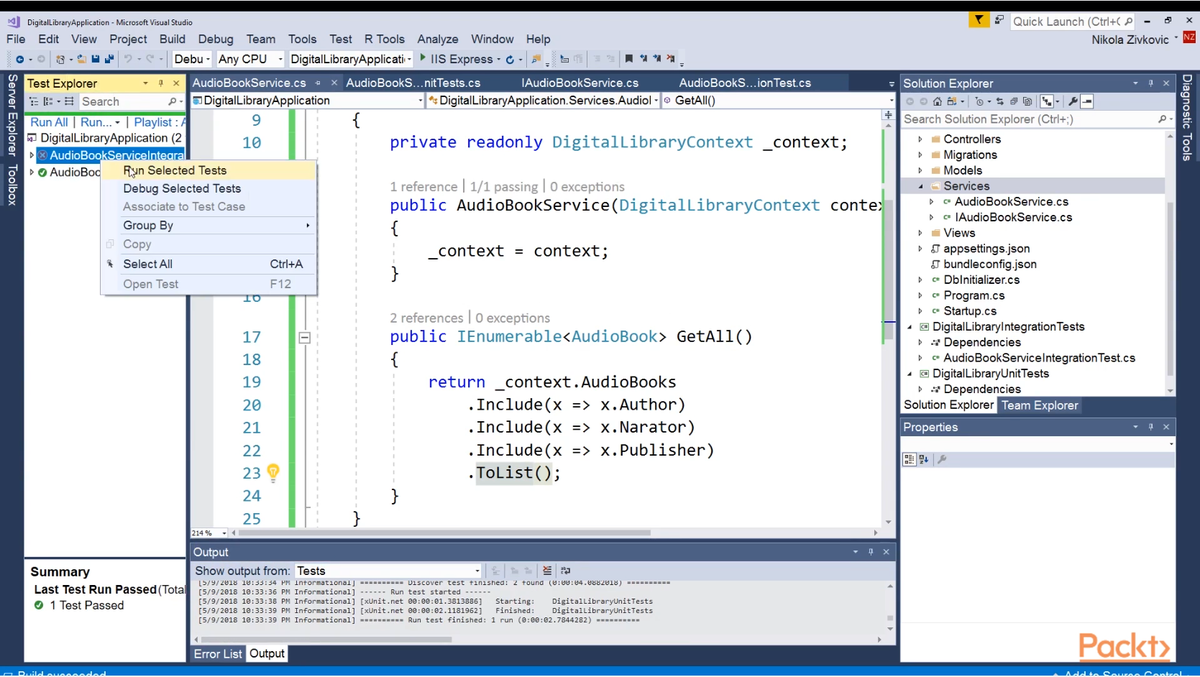Click the Alphabetical sort icon in Properties panel
This screenshot has width=1200, height=677.
click(x=924, y=459)
